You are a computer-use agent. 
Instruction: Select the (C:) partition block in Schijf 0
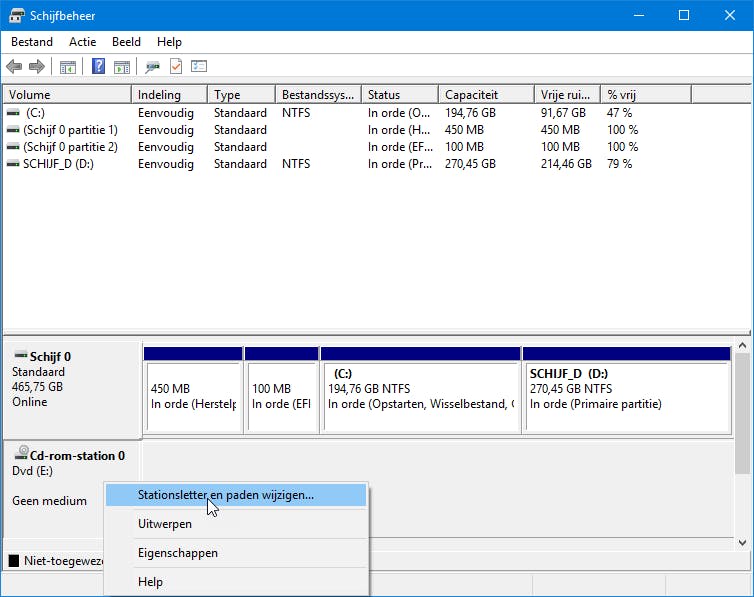point(420,396)
